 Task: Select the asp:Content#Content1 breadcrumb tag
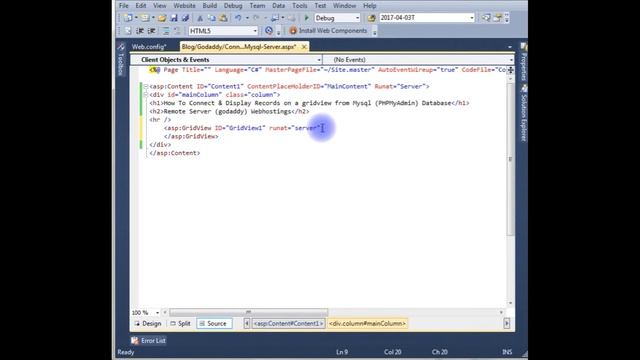[289, 324]
